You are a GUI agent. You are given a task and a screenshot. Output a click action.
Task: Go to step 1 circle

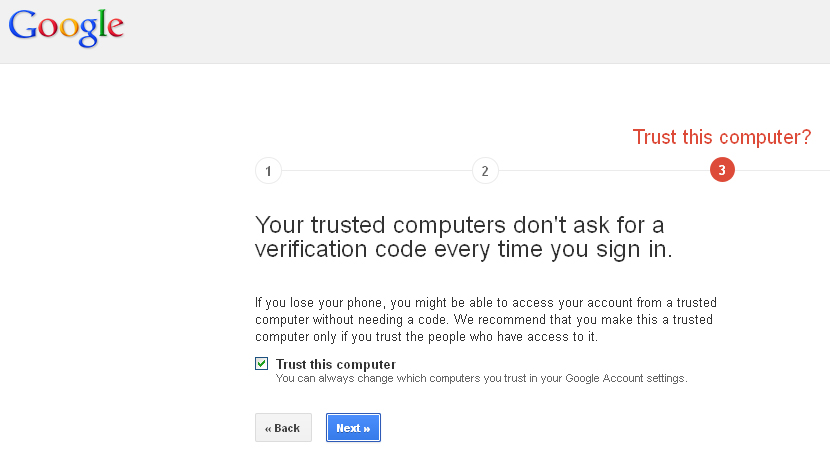[268, 171]
